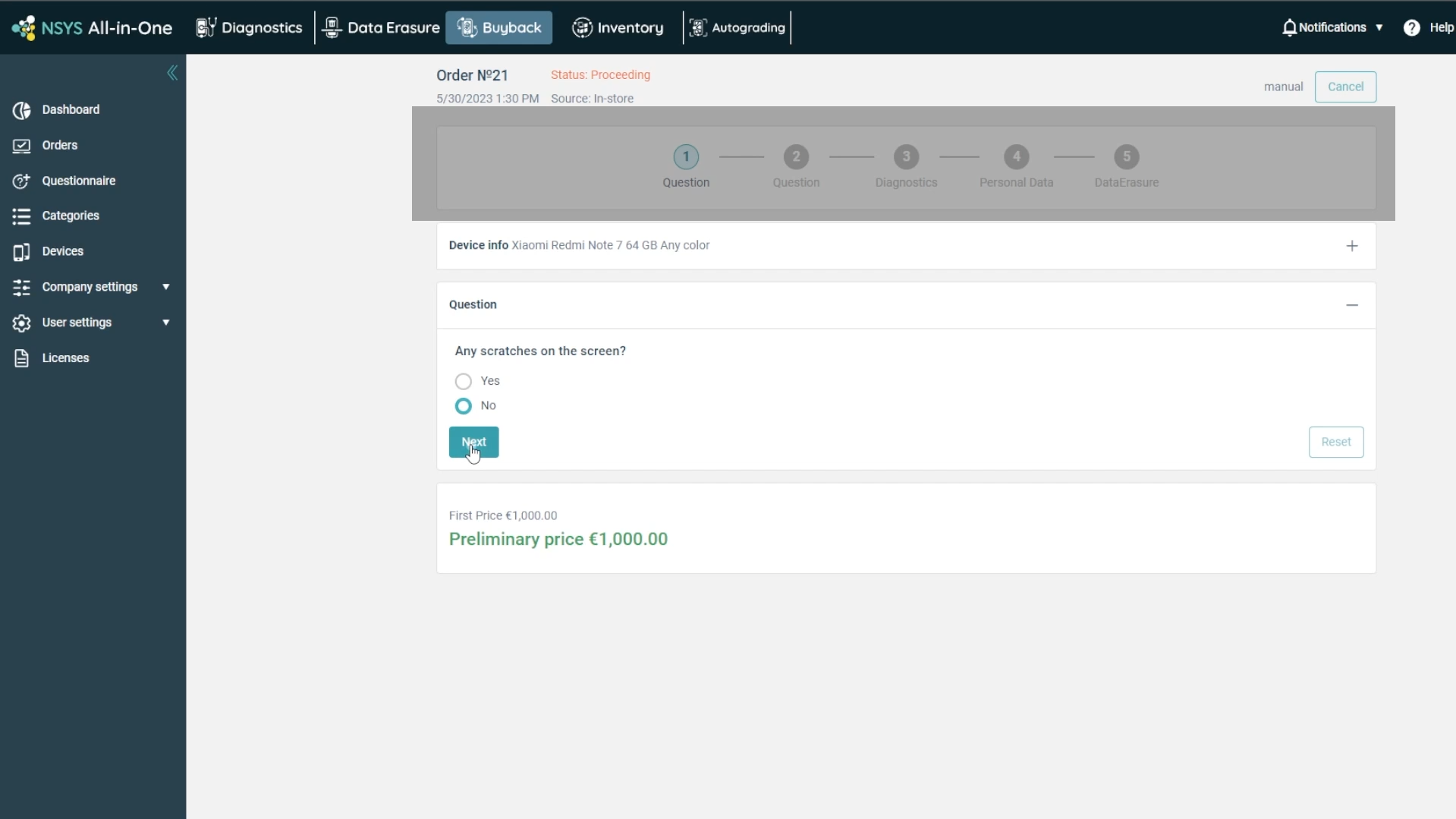1456x819 pixels.
Task: Click the Company settings sliders icon
Action: click(x=21, y=288)
